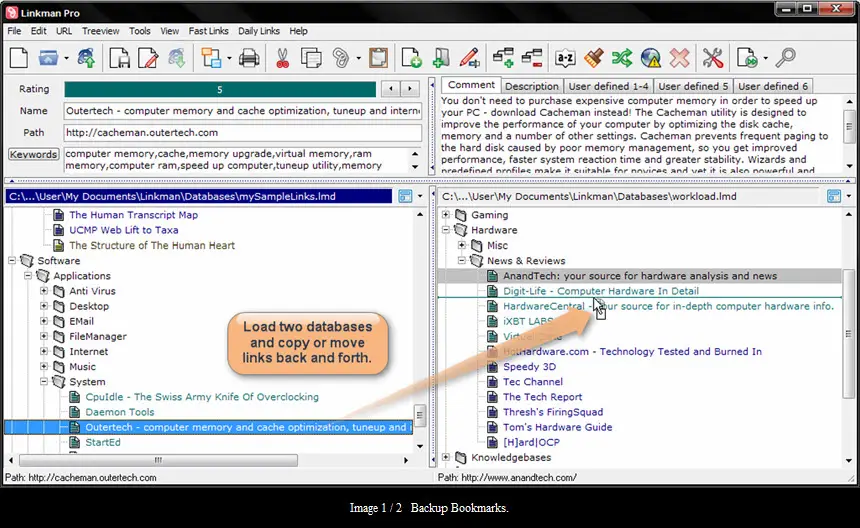The image size is (860, 528).
Task: Expand the Gaming folder
Action: click(446, 214)
